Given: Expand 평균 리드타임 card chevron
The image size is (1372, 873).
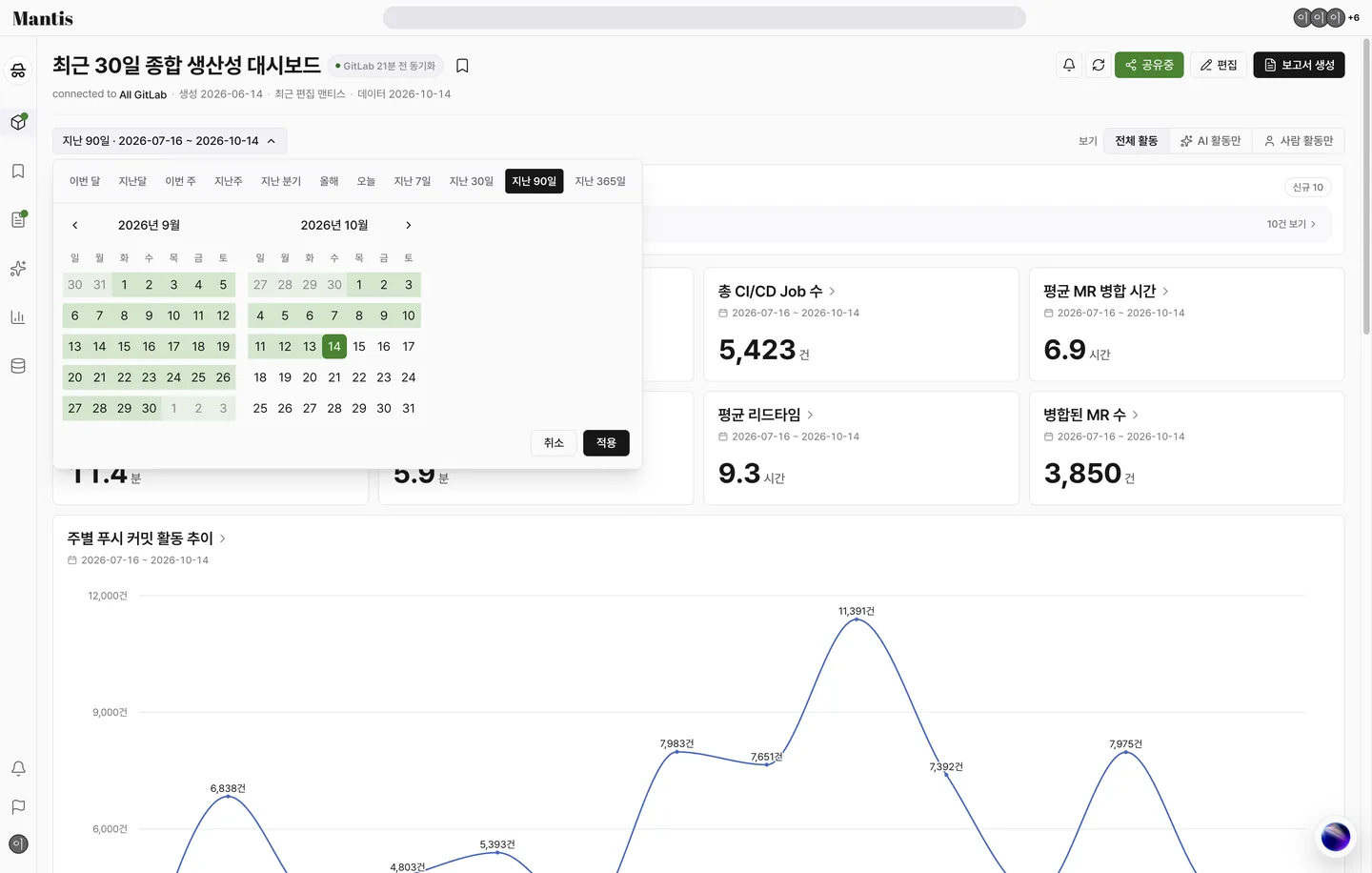Looking at the screenshot, I should (x=810, y=415).
